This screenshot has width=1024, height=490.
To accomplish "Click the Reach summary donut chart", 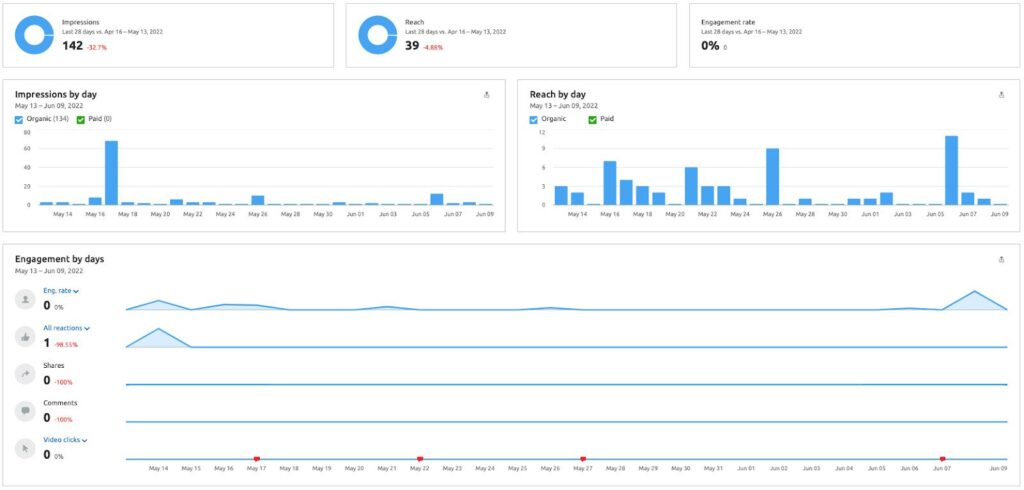I will (378, 35).
